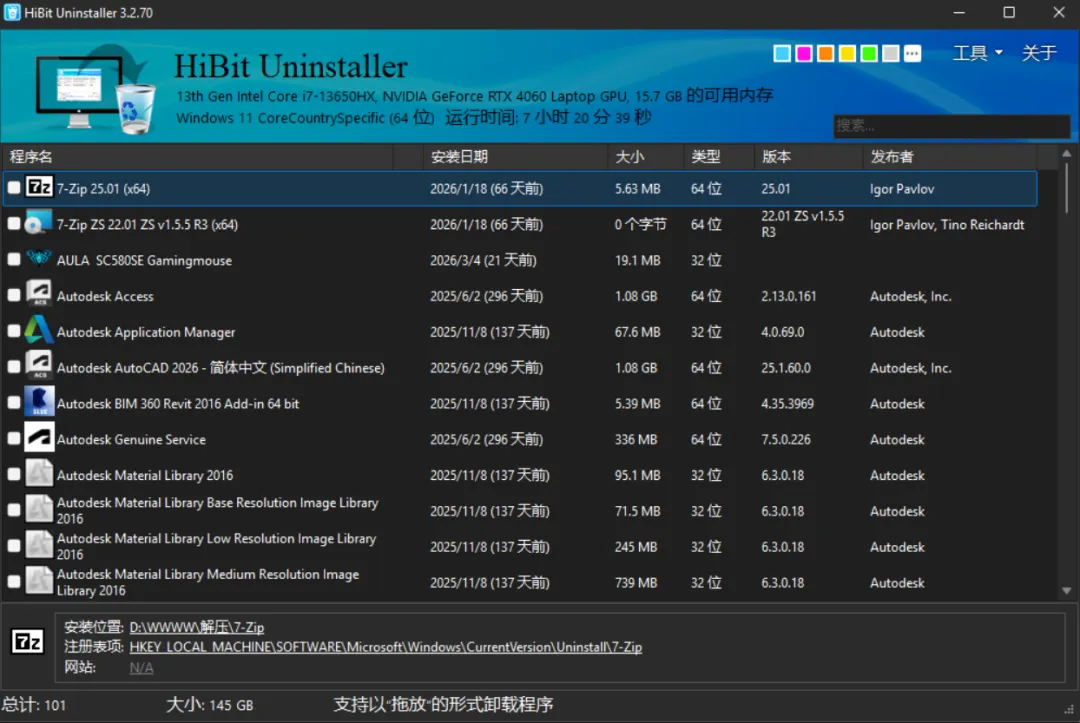Screen dimensions: 1080x723
Task: Sort by 安装日期 column header
Action: click(x=515, y=157)
